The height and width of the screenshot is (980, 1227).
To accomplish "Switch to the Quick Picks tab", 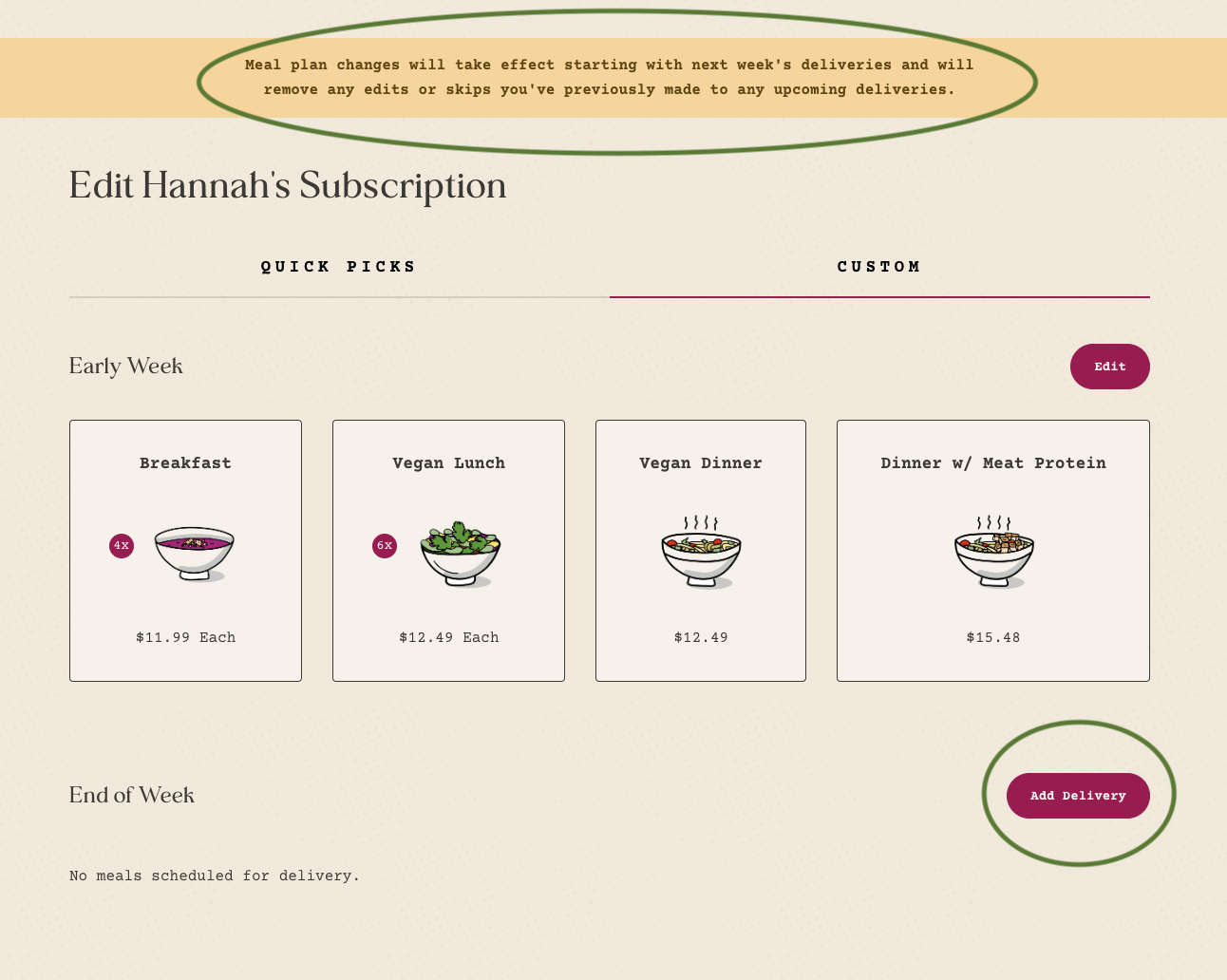I will [x=339, y=267].
